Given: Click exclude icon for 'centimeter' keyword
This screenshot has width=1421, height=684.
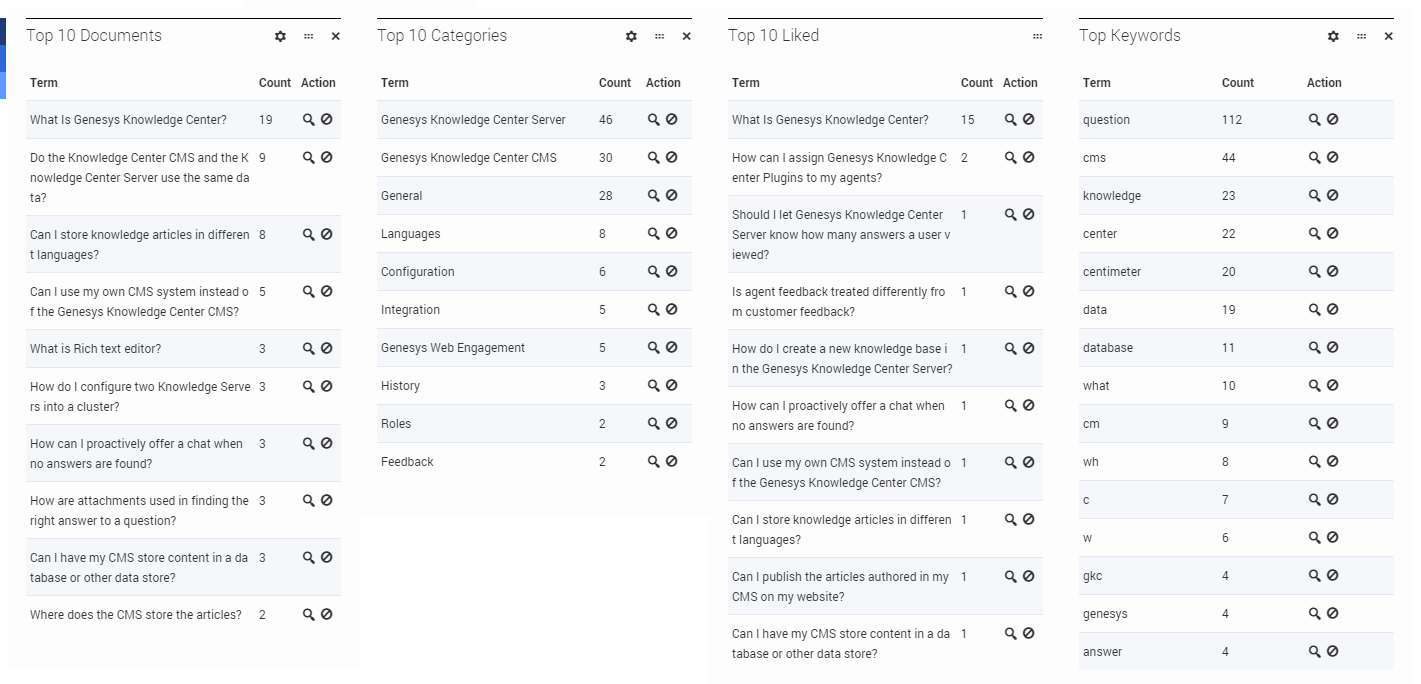Looking at the screenshot, I should [1332, 271].
